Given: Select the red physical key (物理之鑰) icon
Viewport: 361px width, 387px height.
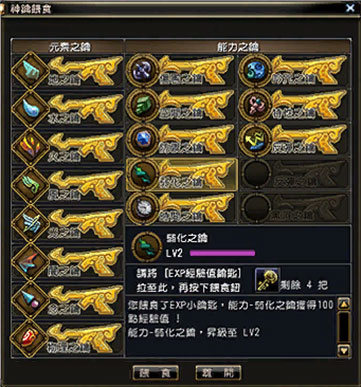Looking at the screenshot, I should pos(30,338).
